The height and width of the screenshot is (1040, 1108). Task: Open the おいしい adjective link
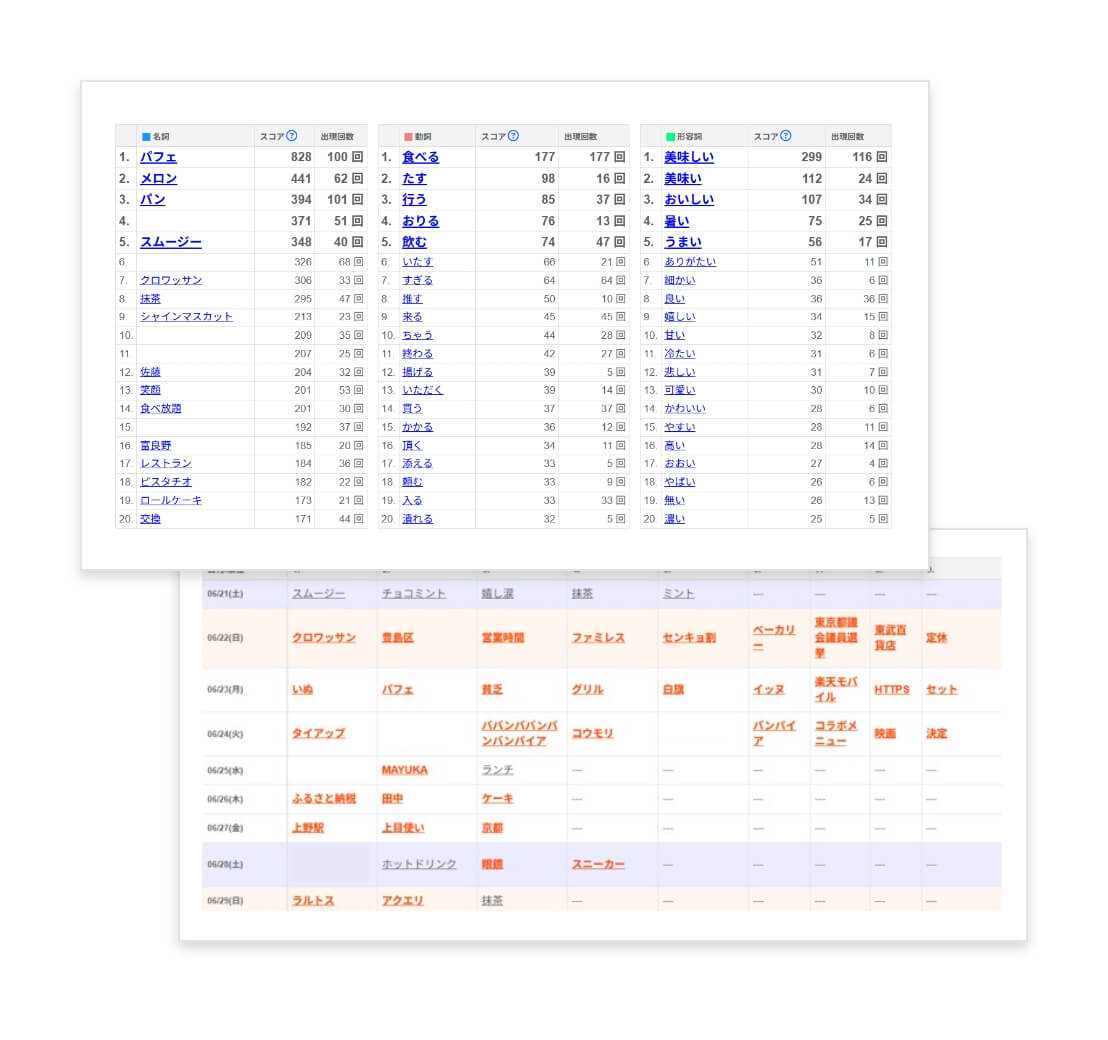pyautogui.click(x=689, y=200)
